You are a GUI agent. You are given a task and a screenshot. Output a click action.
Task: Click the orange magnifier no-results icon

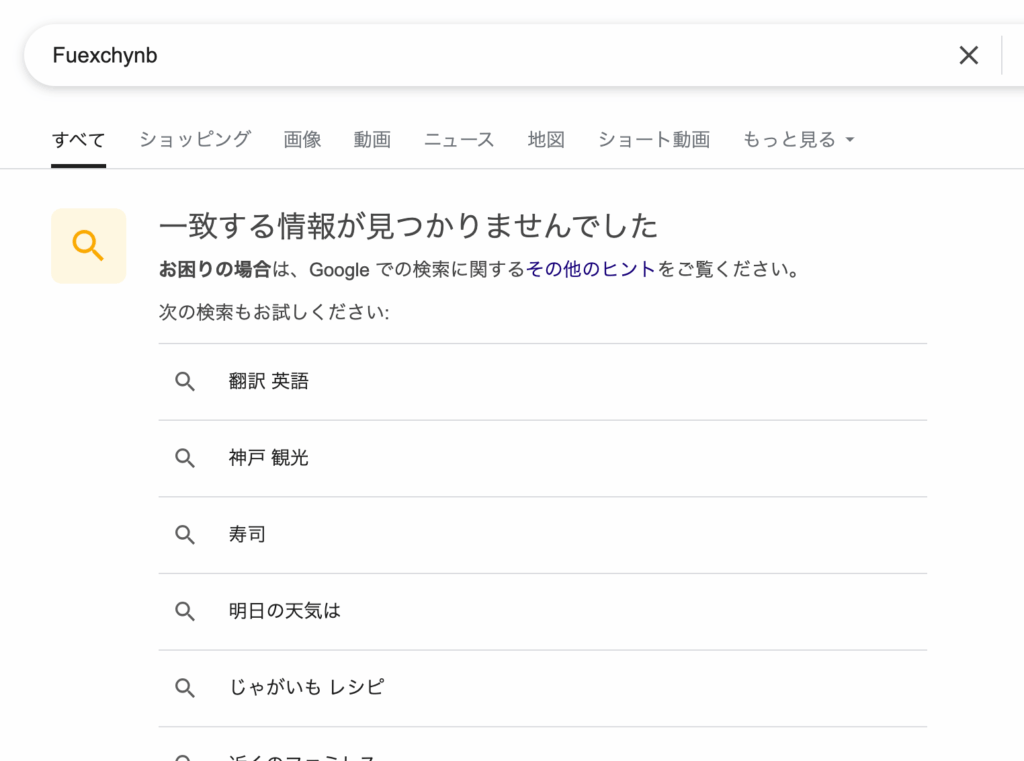[88, 246]
